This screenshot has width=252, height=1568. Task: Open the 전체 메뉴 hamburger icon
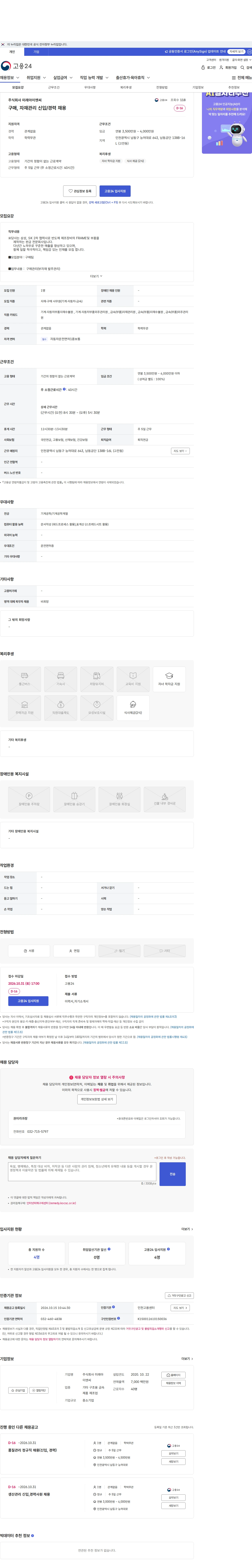[234, 78]
